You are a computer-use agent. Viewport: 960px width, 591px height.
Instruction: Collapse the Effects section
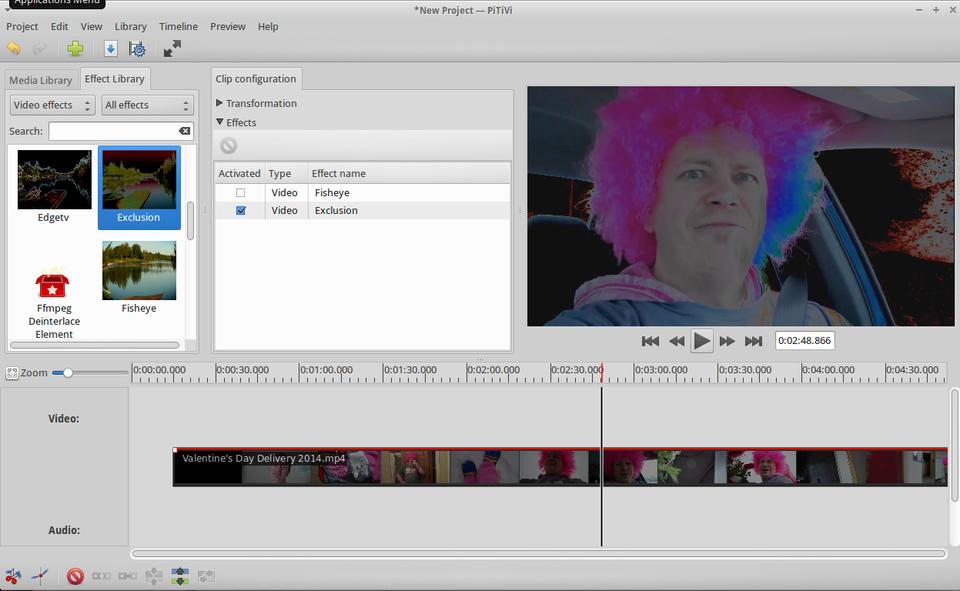220,123
